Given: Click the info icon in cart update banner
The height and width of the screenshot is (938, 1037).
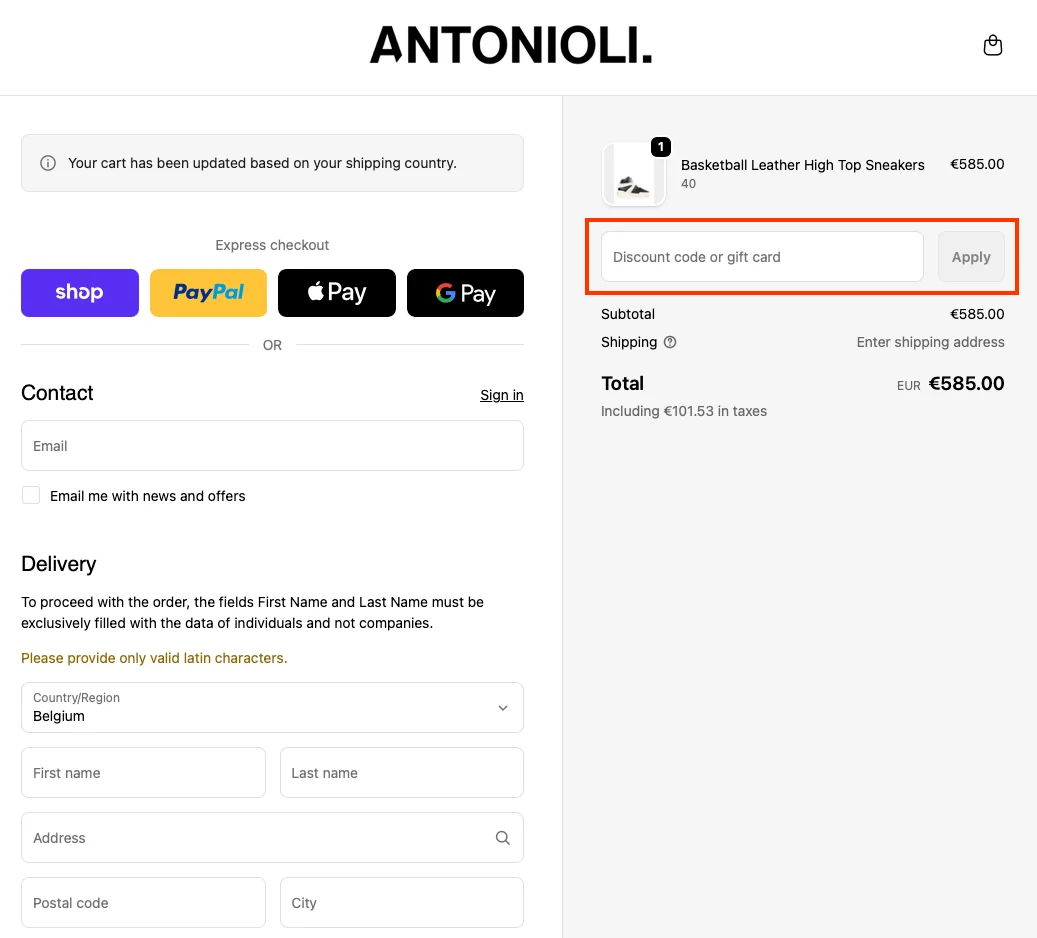Looking at the screenshot, I should click(48, 163).
